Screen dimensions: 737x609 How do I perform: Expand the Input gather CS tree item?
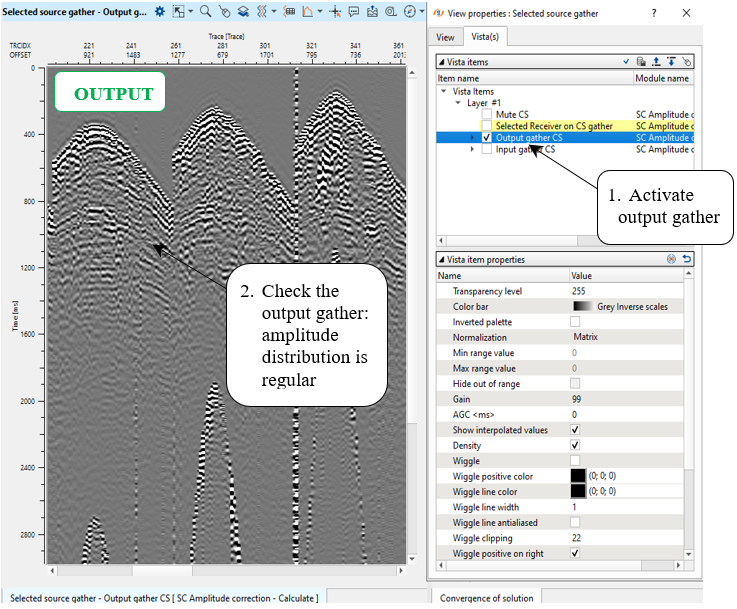point(473,149)
